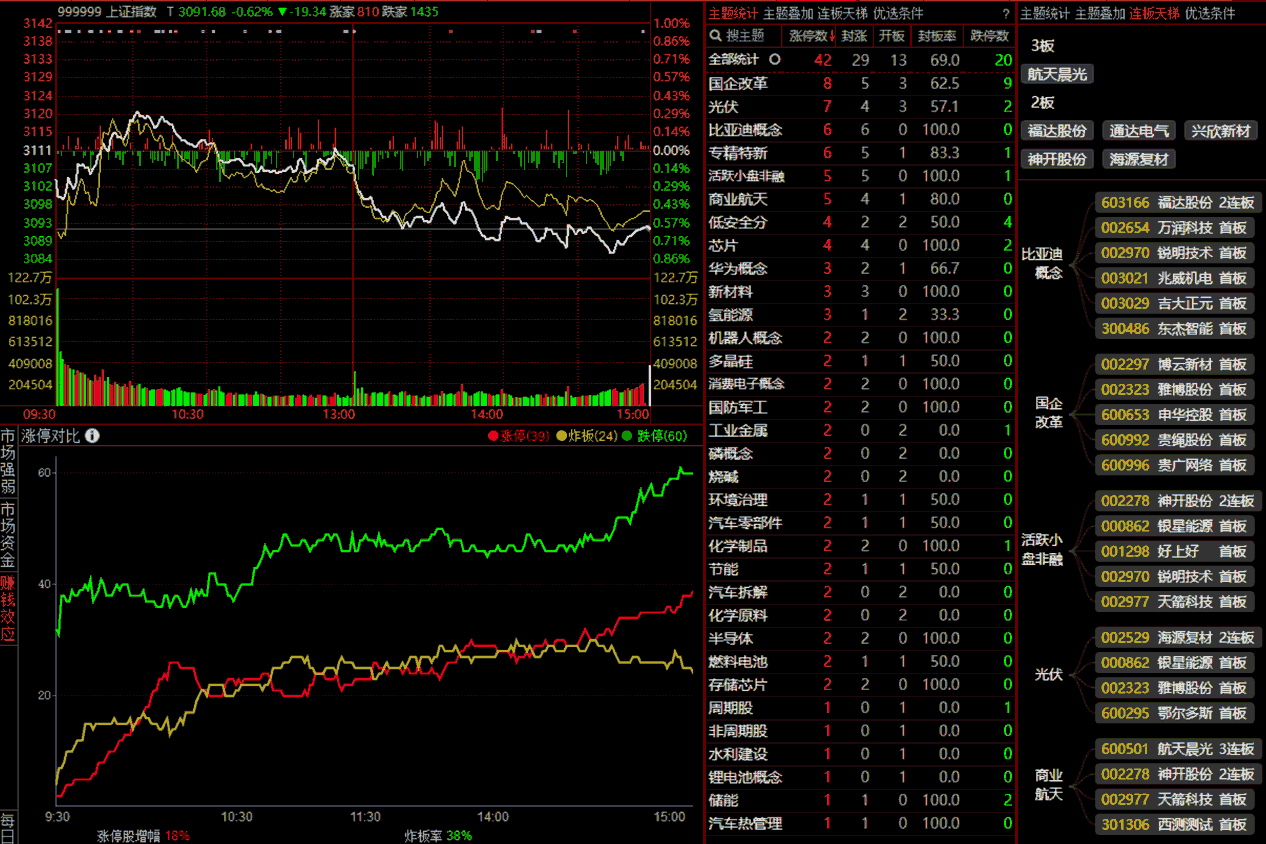Click the question mark help icon
Screen dimensions: 1266x844
point(1006,14)
